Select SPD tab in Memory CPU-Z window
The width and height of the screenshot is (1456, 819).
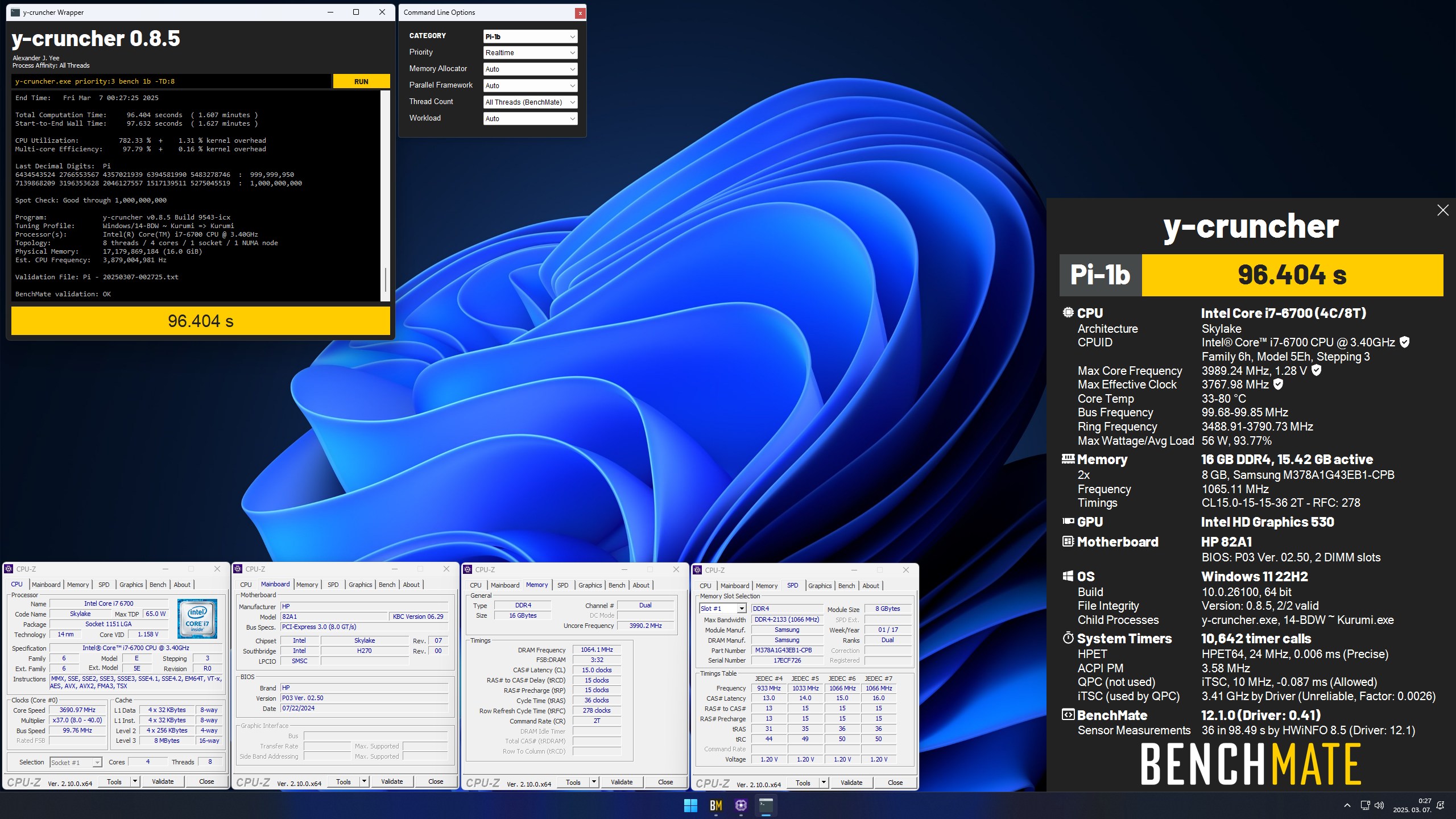(x=562, y=585)
